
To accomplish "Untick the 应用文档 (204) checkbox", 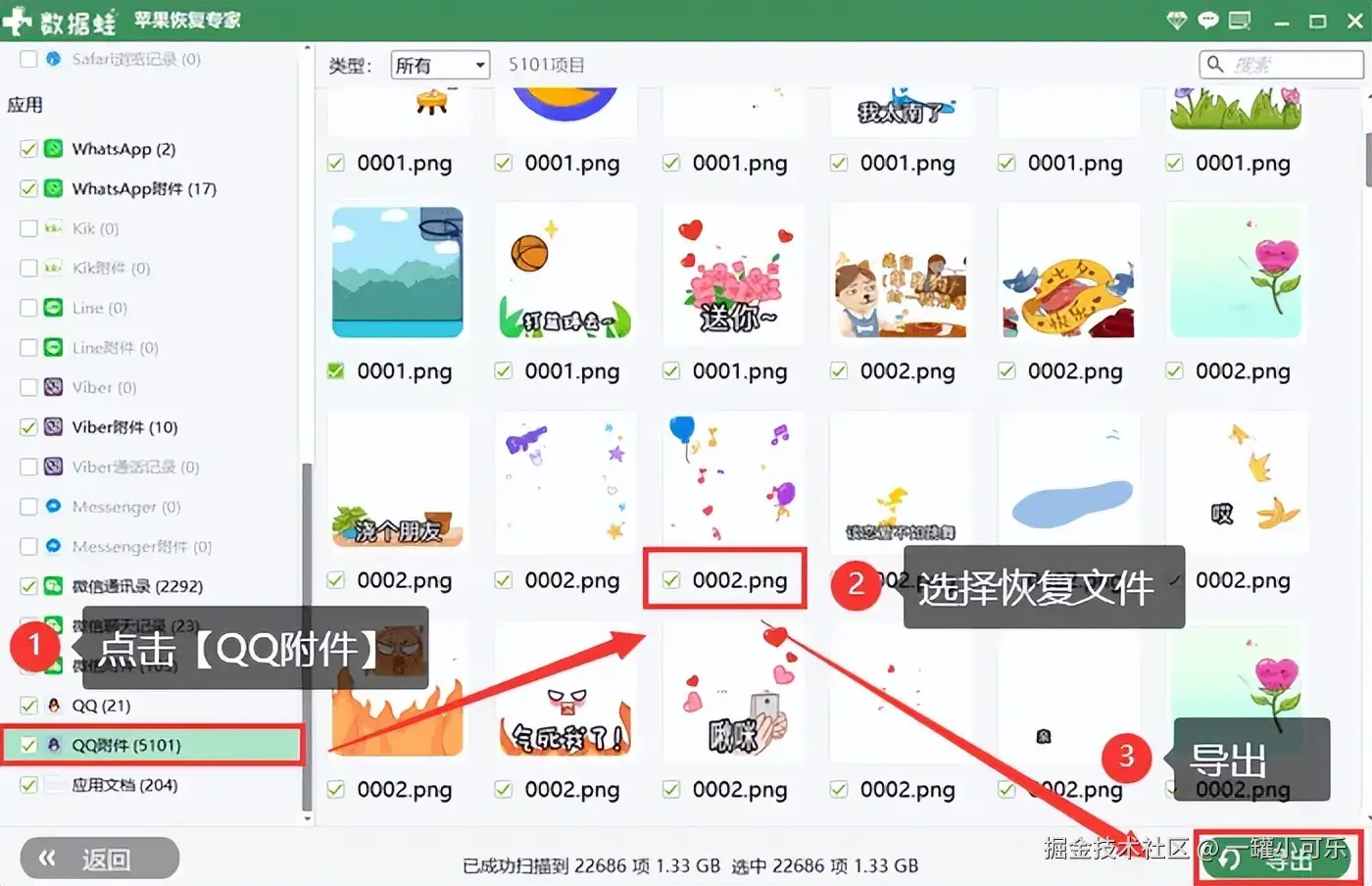I will tap(28, 785).
